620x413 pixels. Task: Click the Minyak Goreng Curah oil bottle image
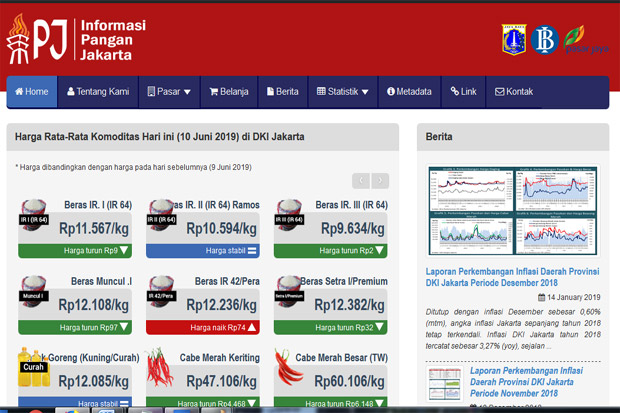pos(34,367)
